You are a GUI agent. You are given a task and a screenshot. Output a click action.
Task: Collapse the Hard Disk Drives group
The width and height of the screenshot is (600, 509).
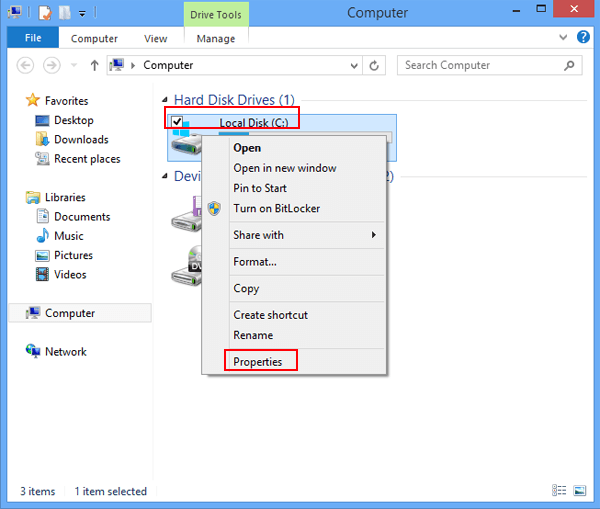(x=166, y=100)
